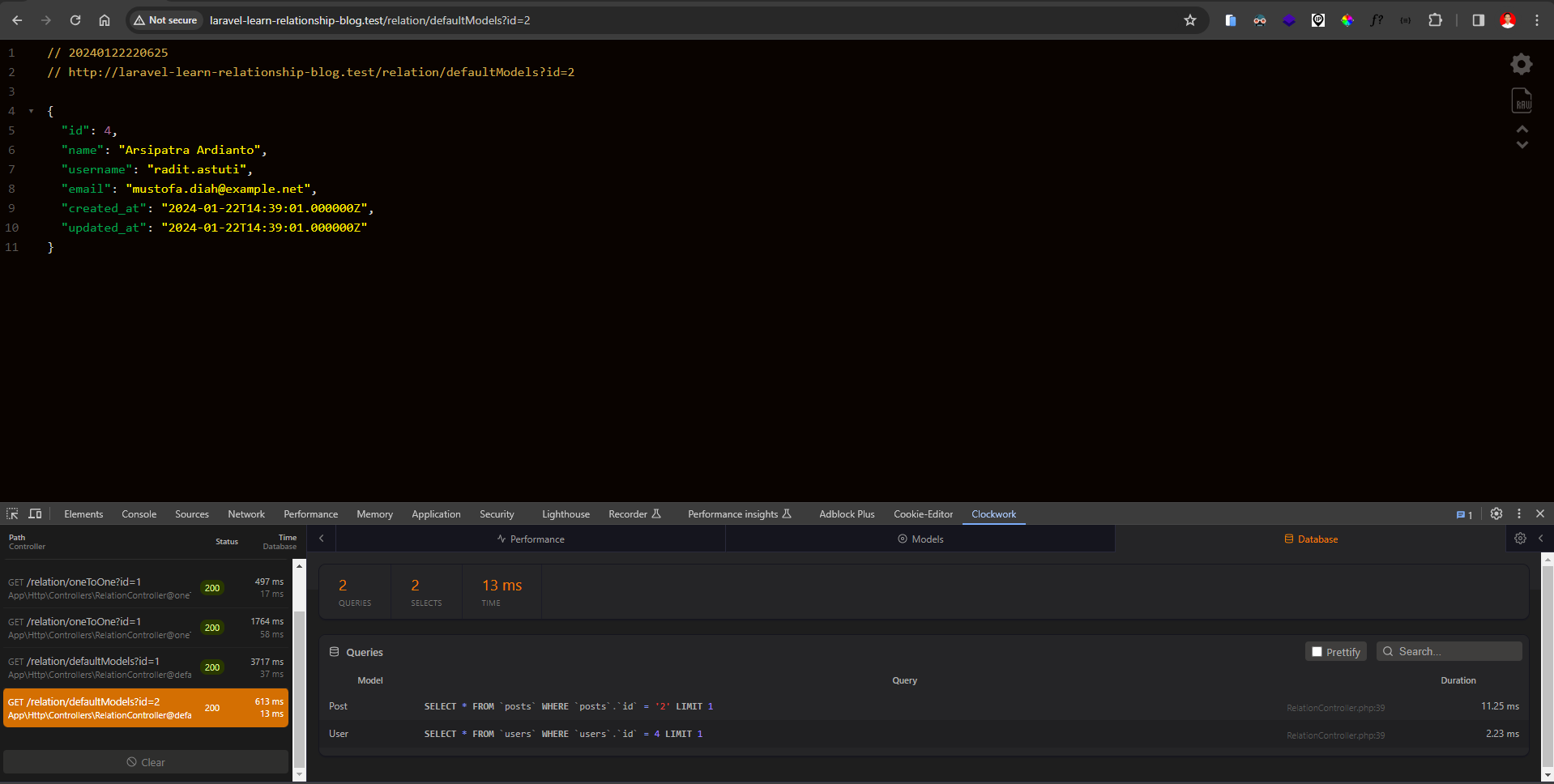Switch to the Network DevTools tab
This screenshot has width=1554, height=784.
pos(245,514)
